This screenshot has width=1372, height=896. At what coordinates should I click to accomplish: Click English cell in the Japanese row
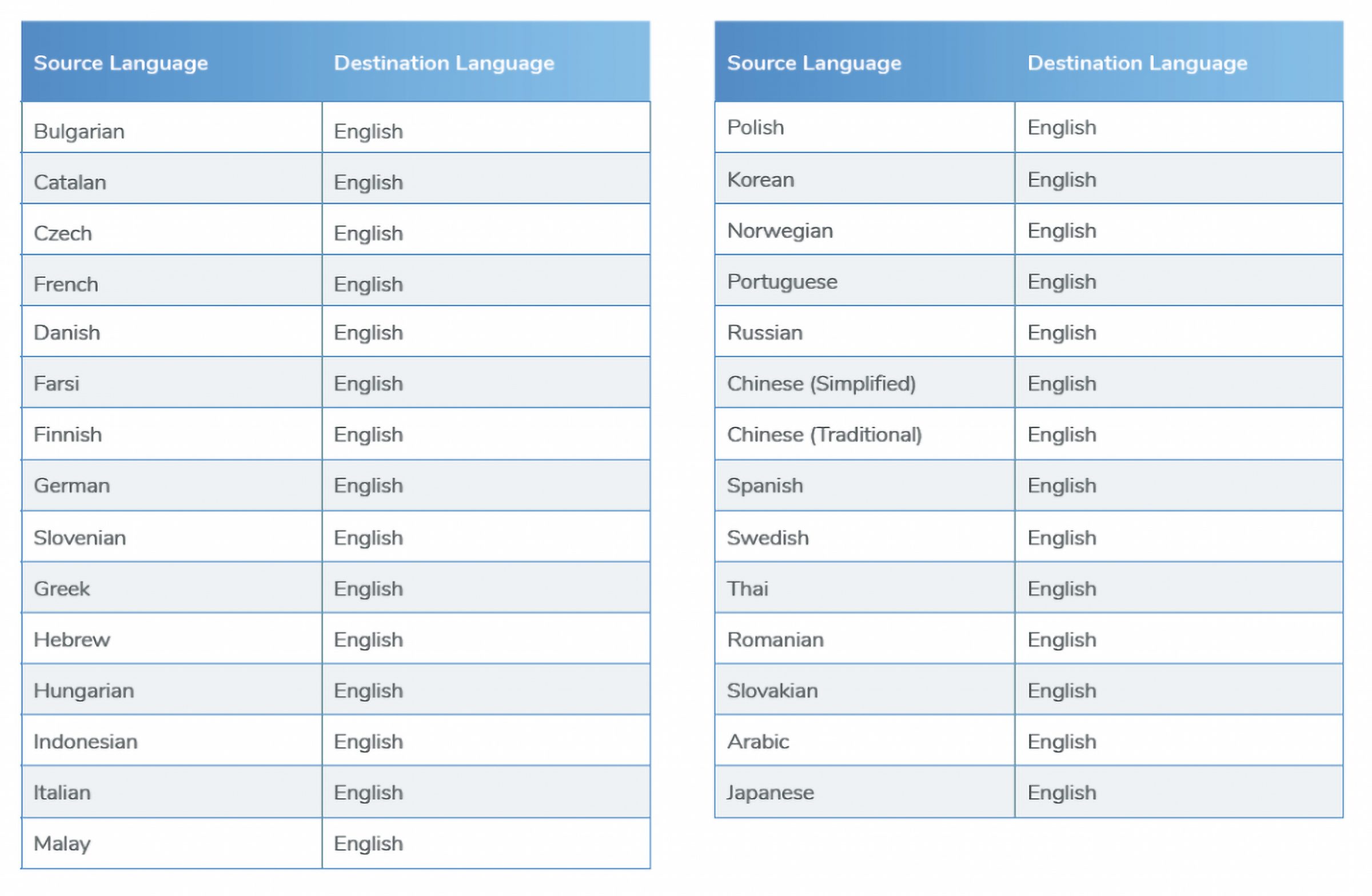(x=1179, y=791)
